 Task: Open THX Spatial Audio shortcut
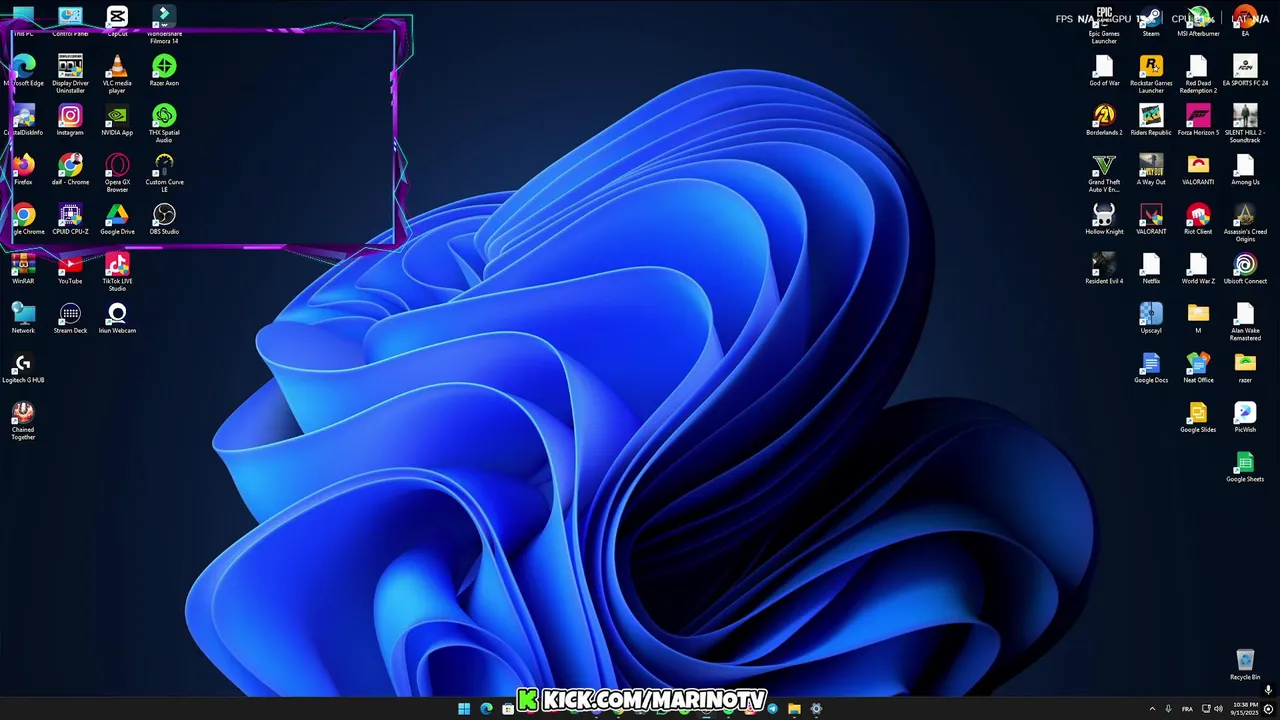pos(164,124)
